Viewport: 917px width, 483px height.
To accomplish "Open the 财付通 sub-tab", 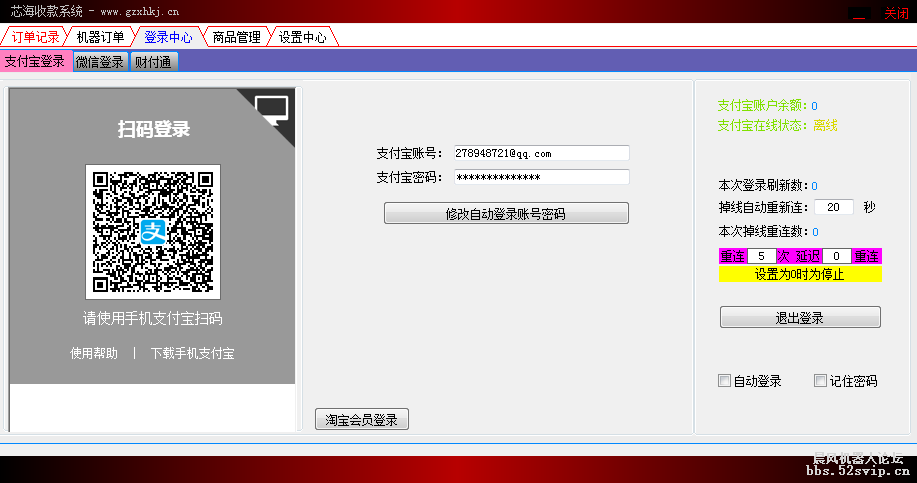I will [153, 61].
